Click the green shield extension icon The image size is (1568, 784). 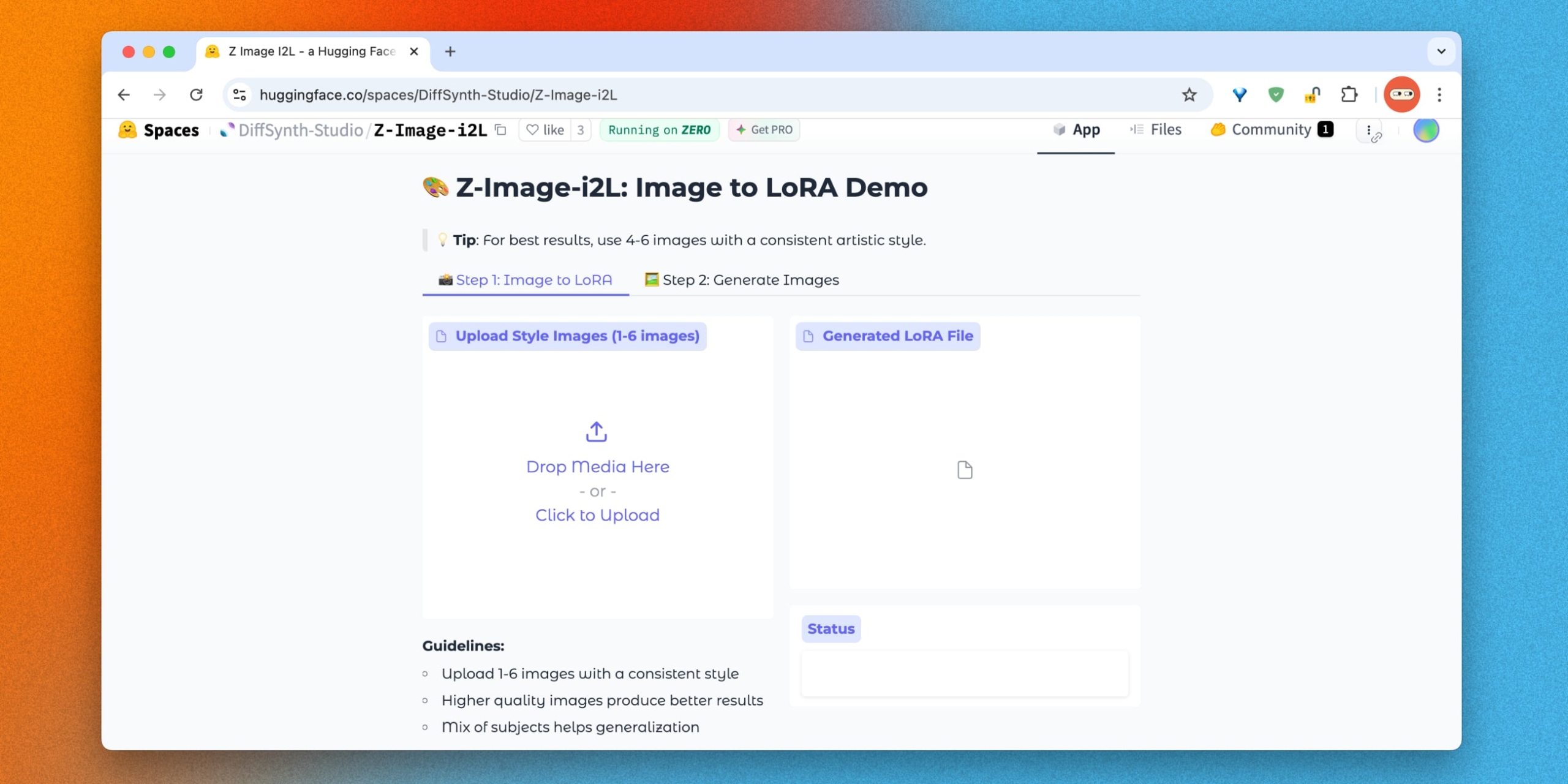(1276, 94)
